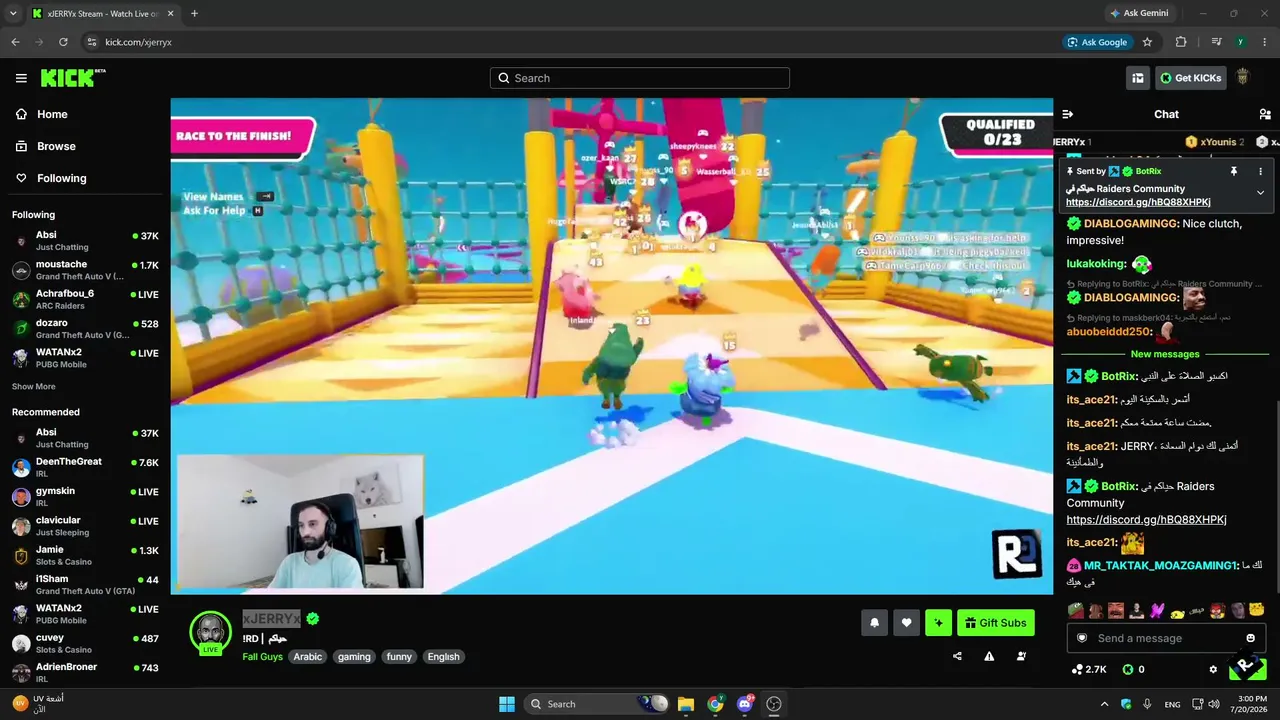Open File Explorer from the taskbar
The image size is (1280, 720).
click(x=686, y=704)
